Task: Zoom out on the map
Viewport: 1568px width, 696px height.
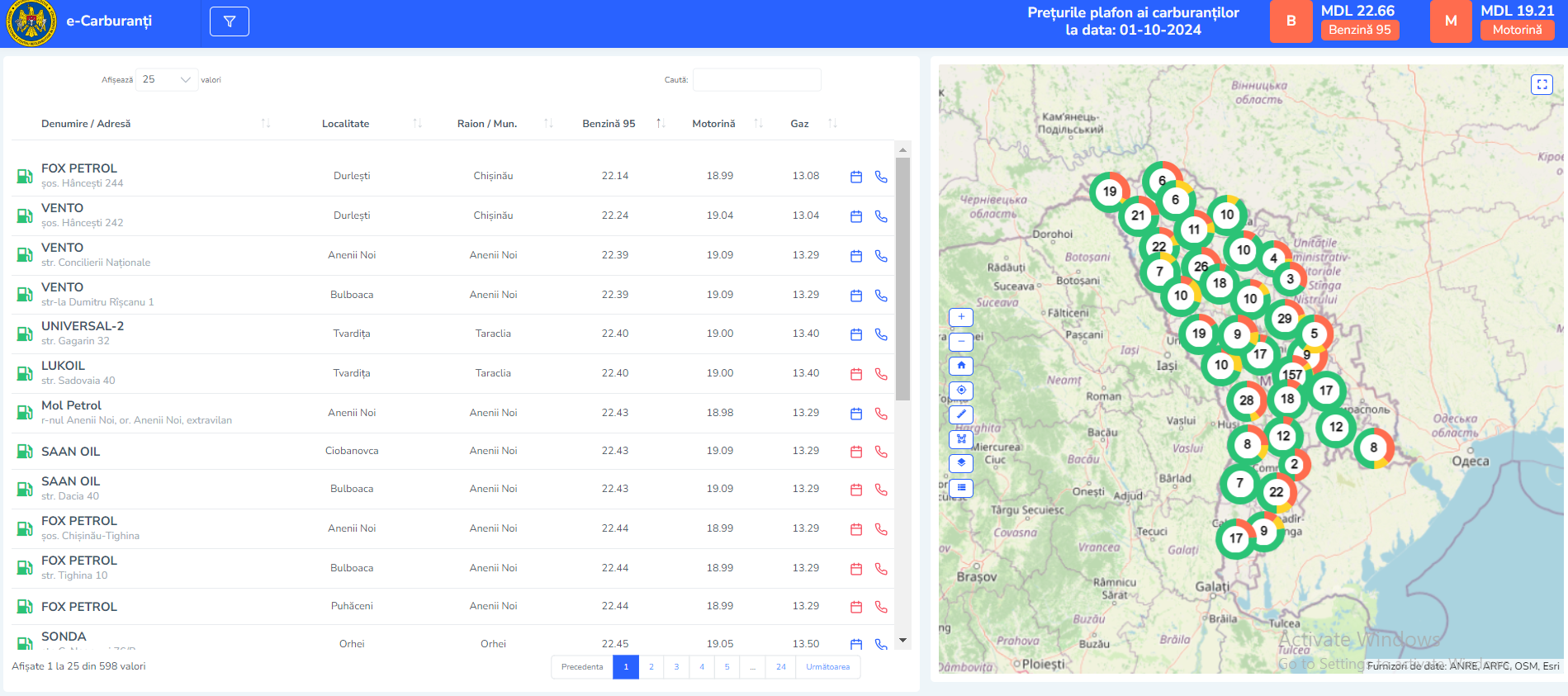Action: tap(961, 341)
